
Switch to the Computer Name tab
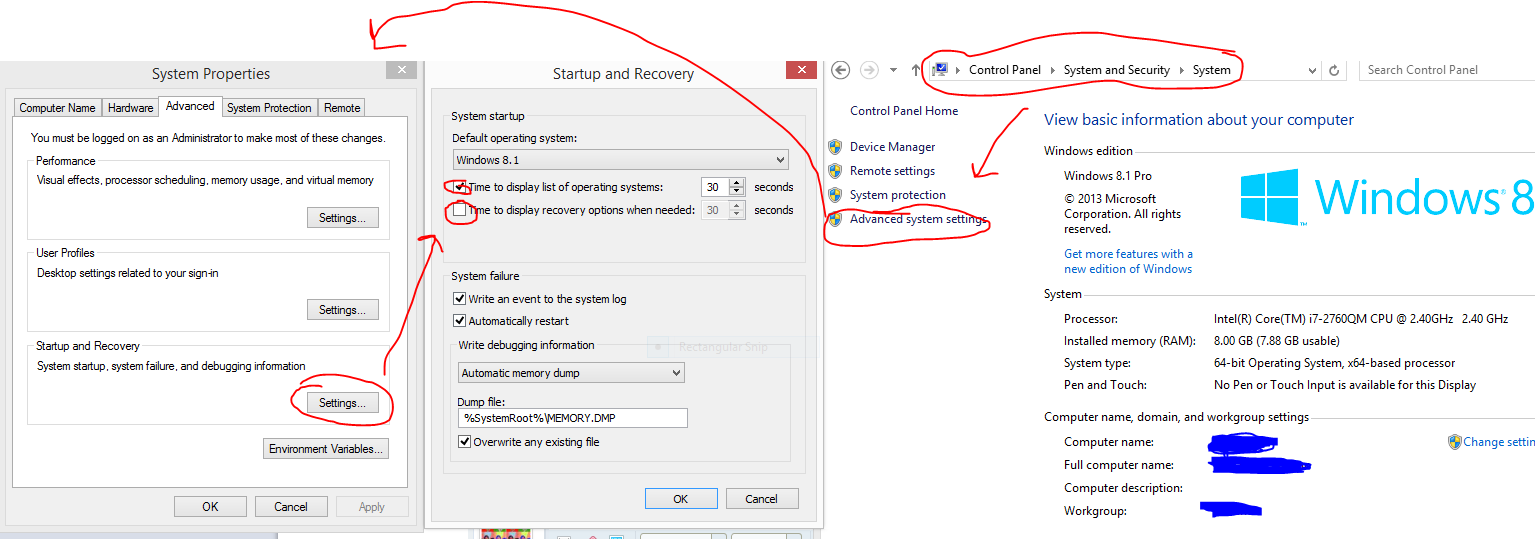pyautogui.click(x=58, y=108)
